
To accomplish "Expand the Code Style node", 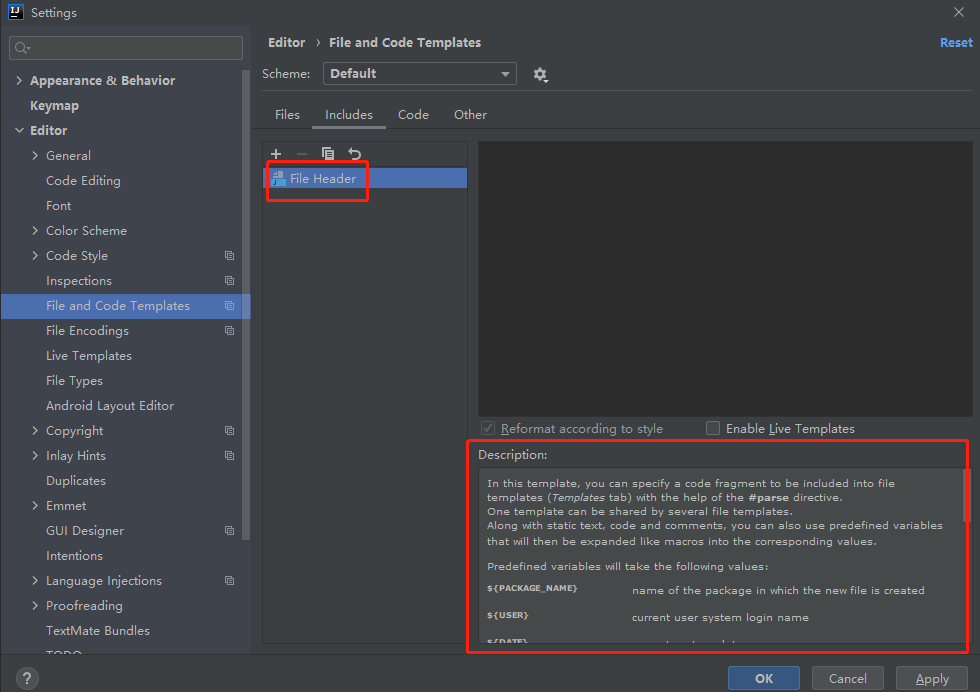I will (35, 256).
